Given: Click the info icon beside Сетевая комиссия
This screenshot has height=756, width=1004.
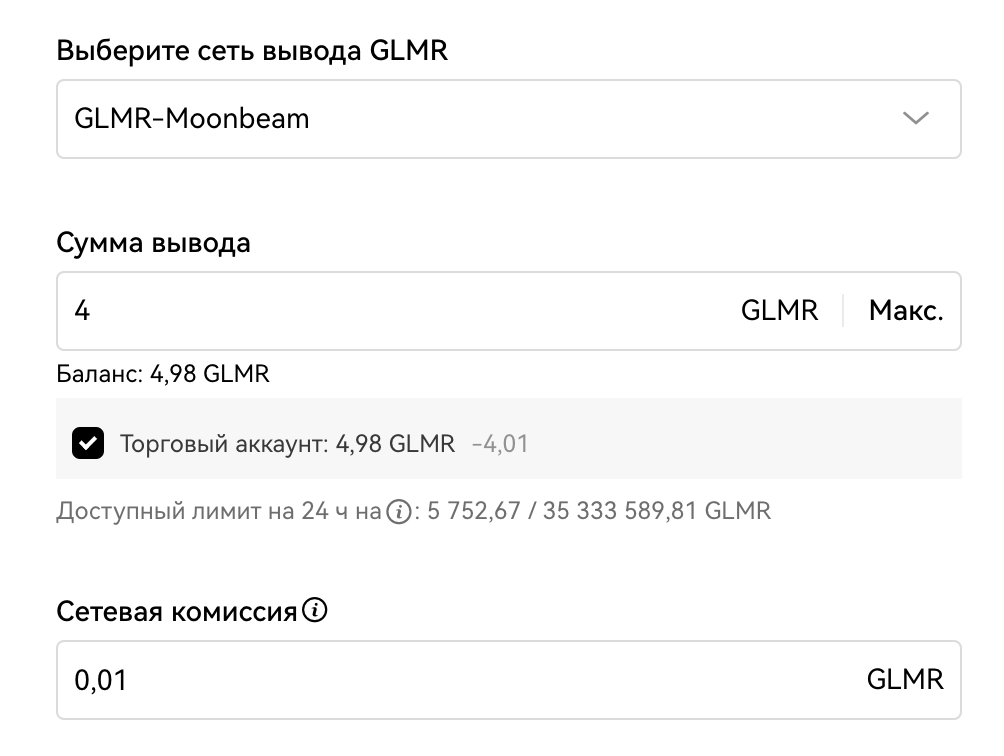Looking at the screenshot, I should tap(314, 610).
